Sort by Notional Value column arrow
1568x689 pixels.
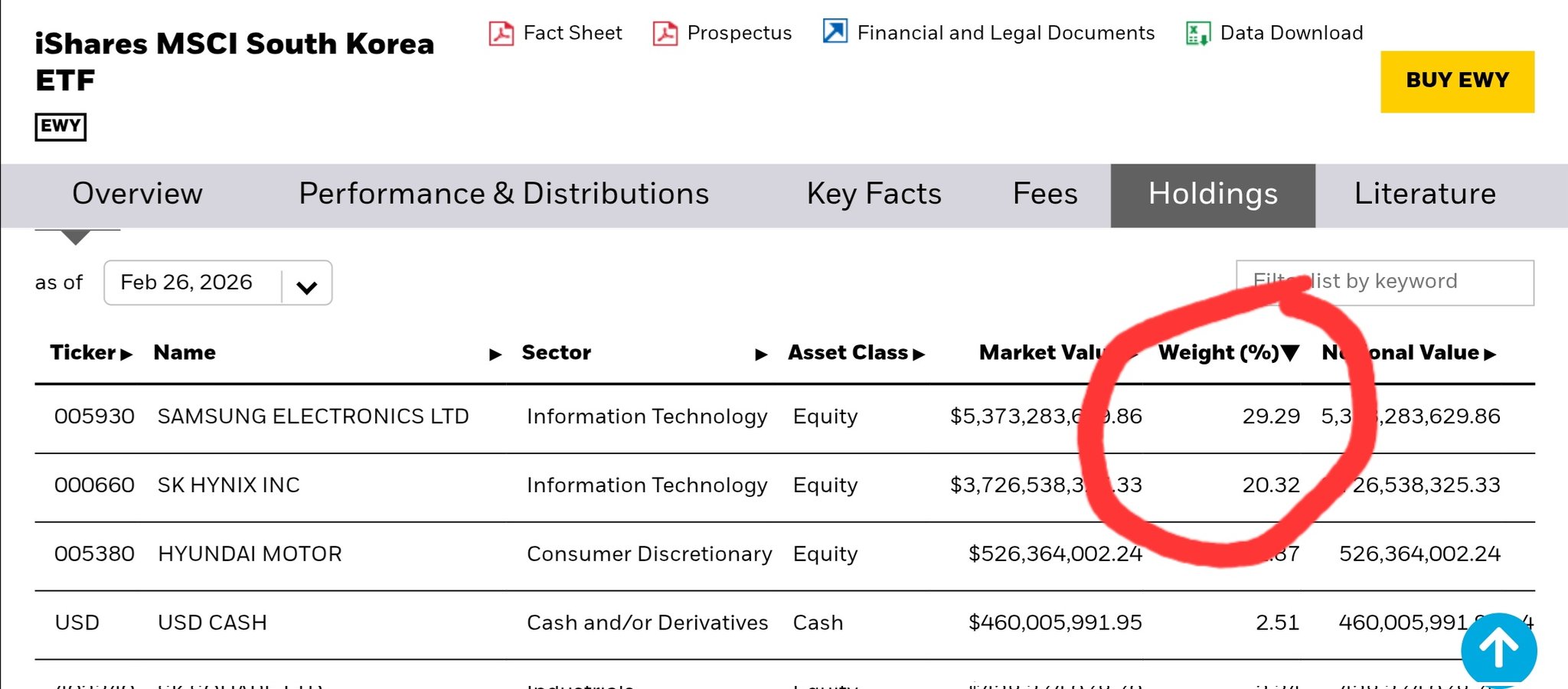click(x=1490, y=354)
